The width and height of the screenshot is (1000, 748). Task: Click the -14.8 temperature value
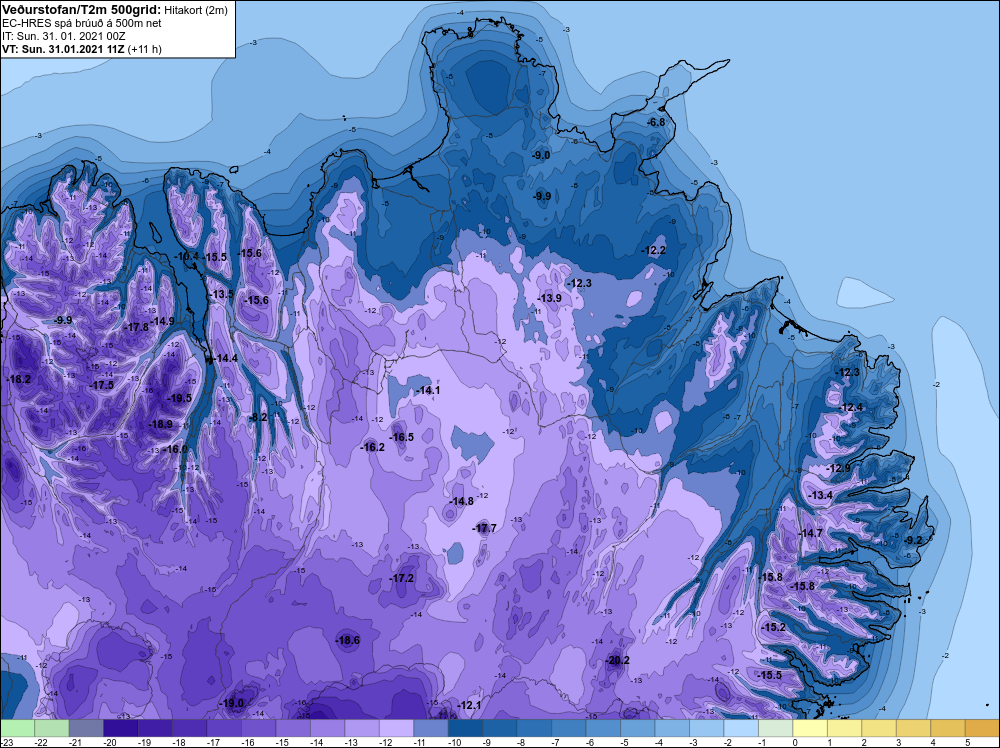point(462,501)
